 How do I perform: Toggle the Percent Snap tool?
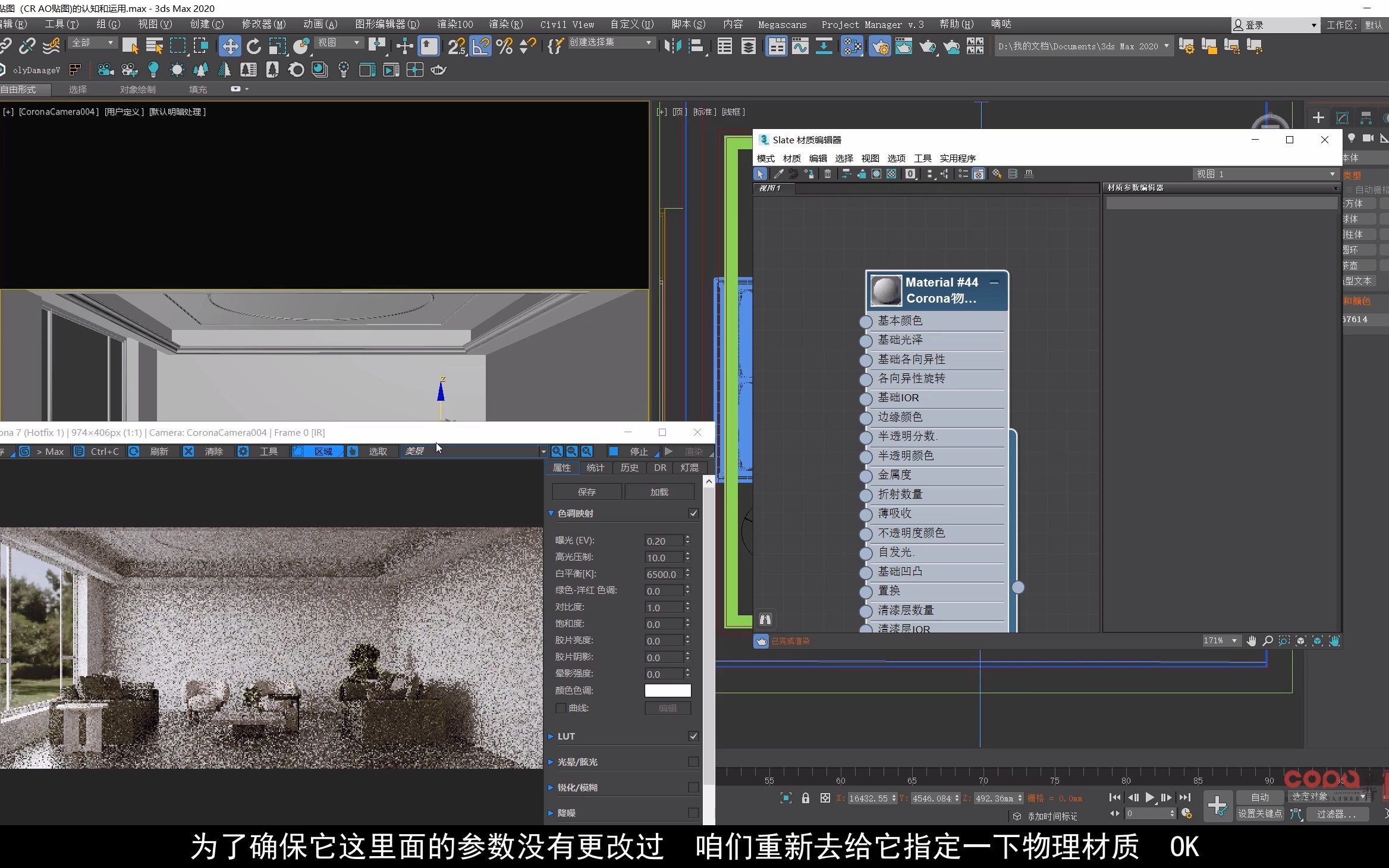point(504,46)
